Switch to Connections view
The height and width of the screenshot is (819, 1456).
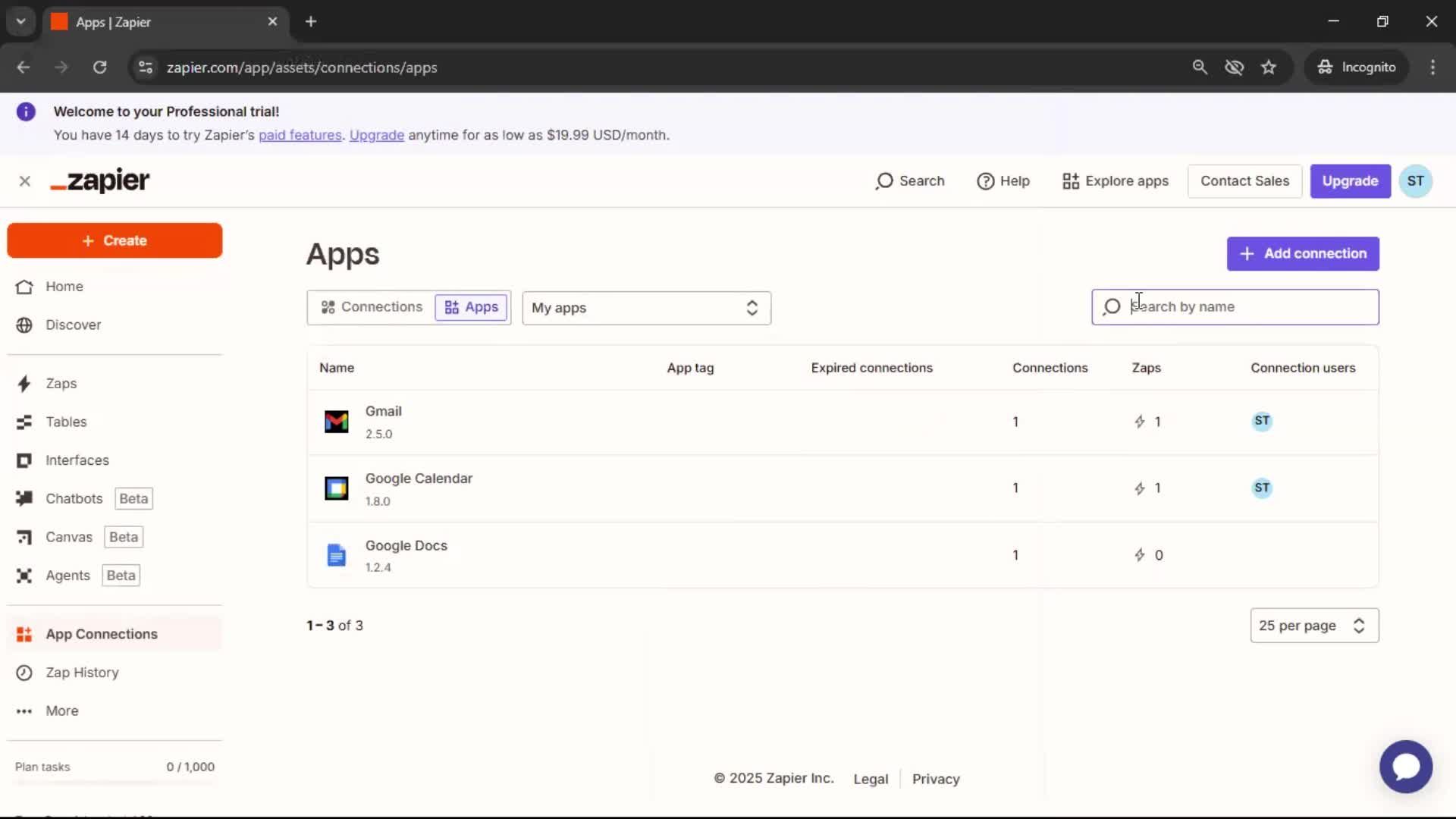click(372, 307)
